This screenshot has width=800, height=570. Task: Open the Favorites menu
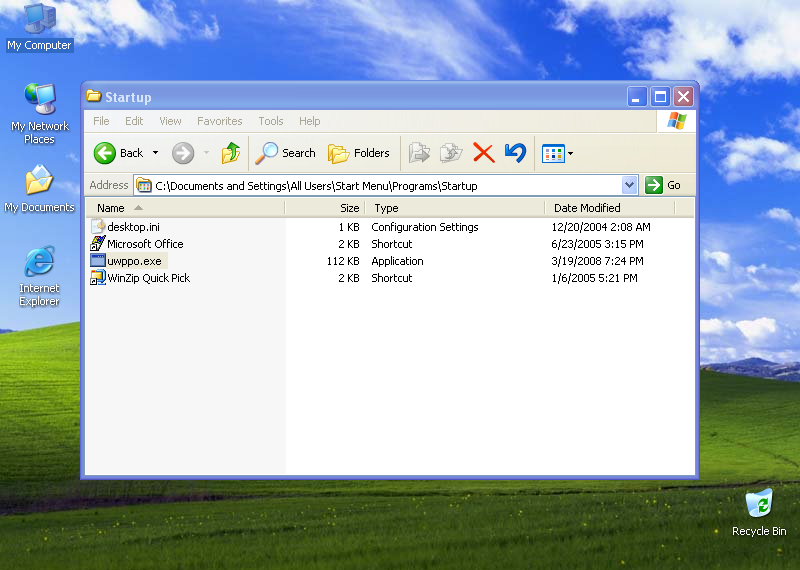pos(219,121)
